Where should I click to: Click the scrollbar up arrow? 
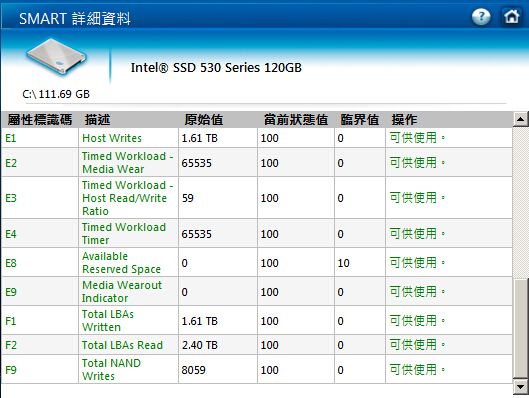[x=521, y=119]
